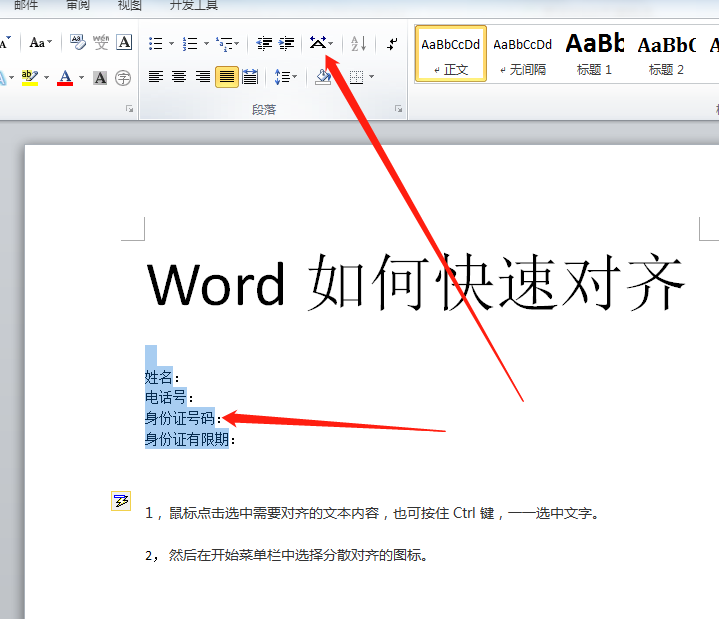Open the line spacing options

285,77
